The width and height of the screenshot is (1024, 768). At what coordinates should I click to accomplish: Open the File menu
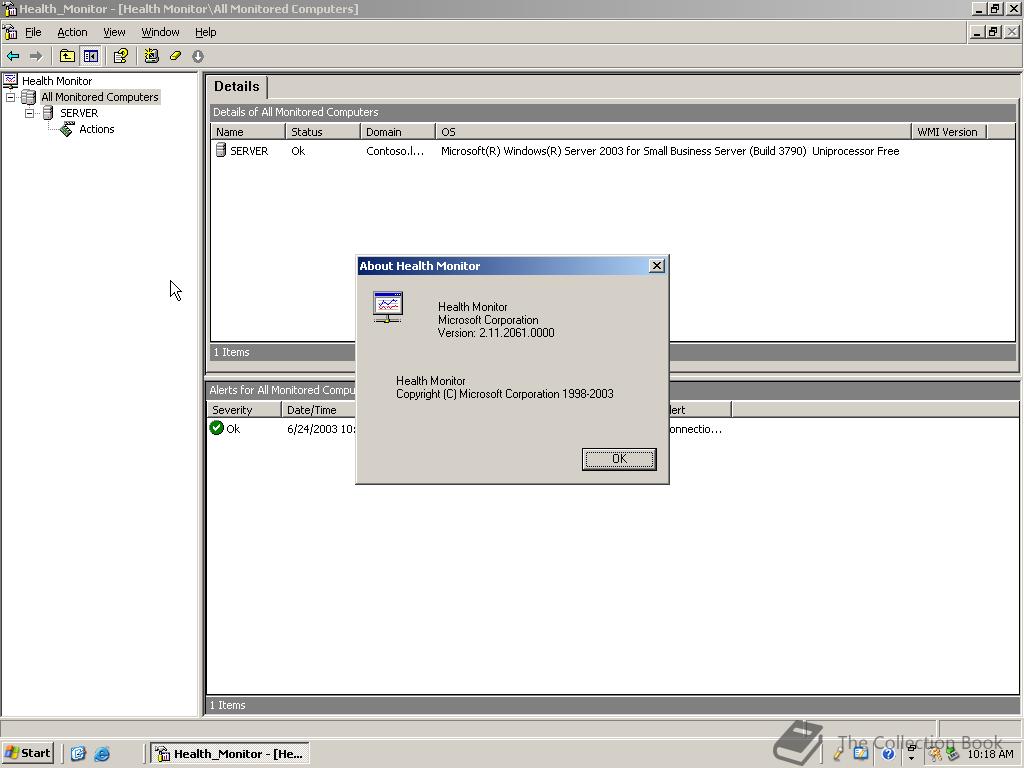coord(33,32)
